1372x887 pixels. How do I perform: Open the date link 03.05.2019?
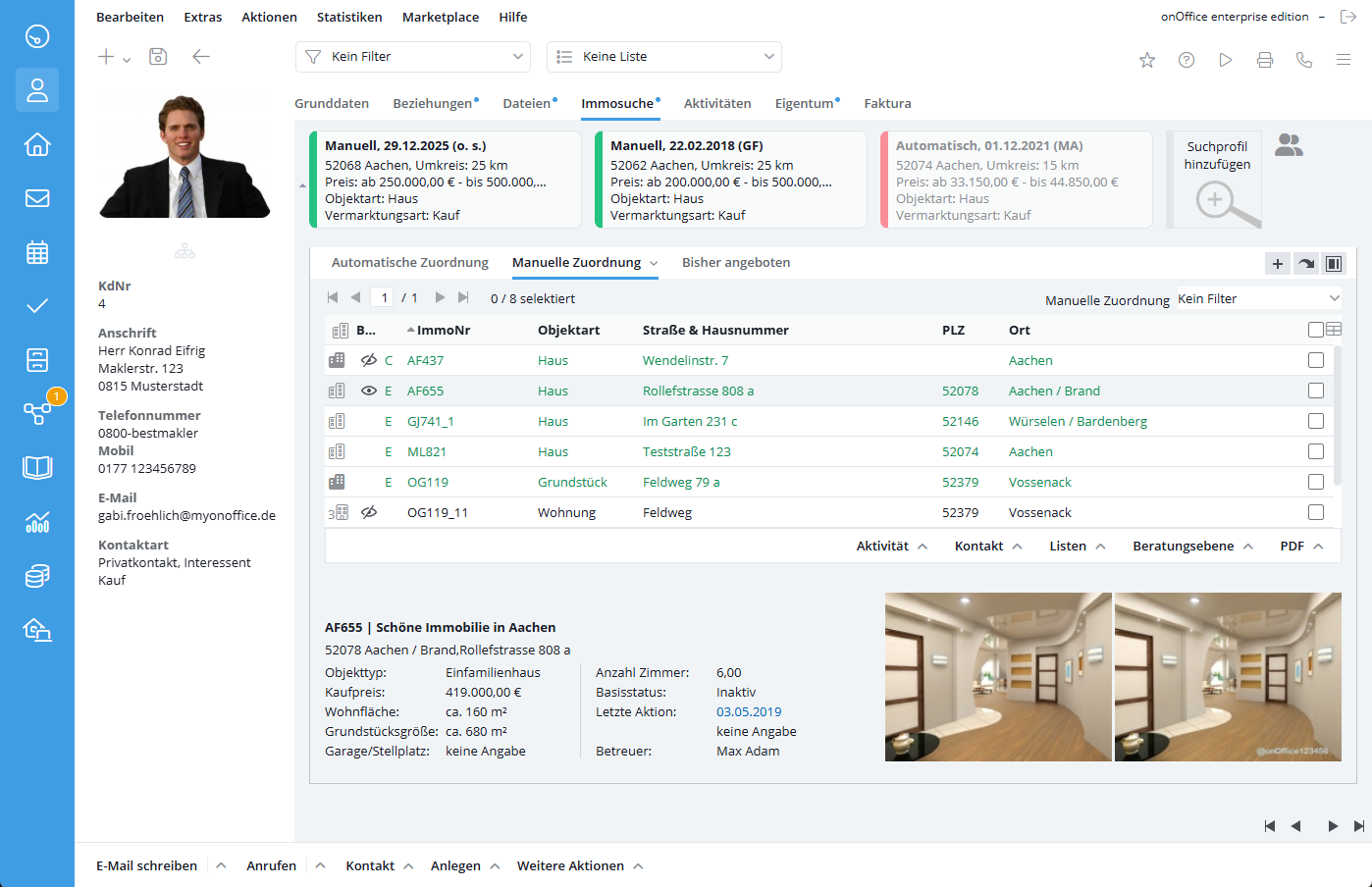tap(749, 711)
